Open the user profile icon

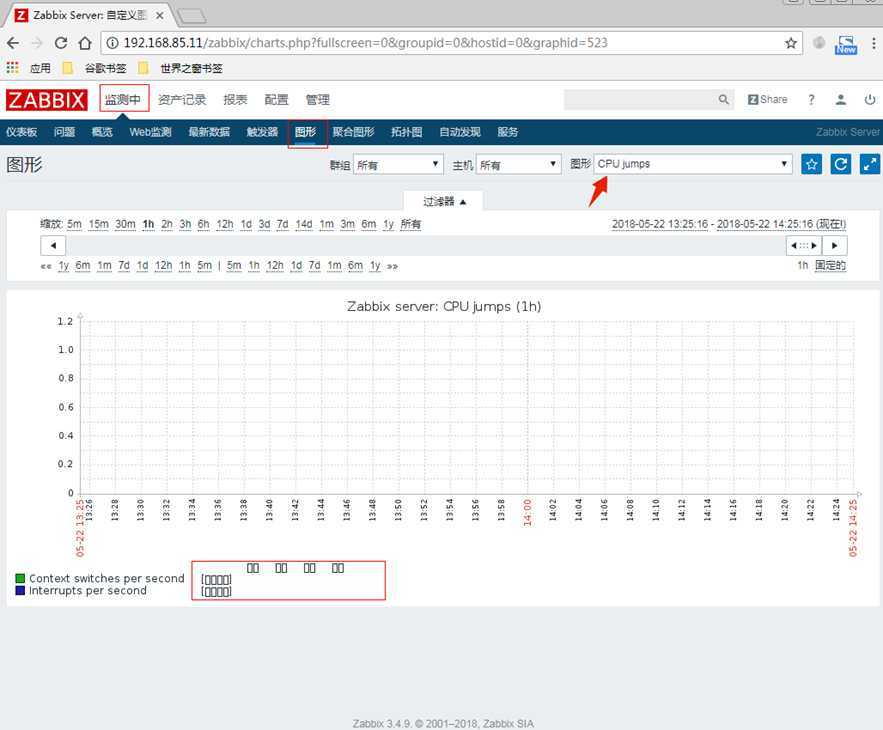[840, 100]
